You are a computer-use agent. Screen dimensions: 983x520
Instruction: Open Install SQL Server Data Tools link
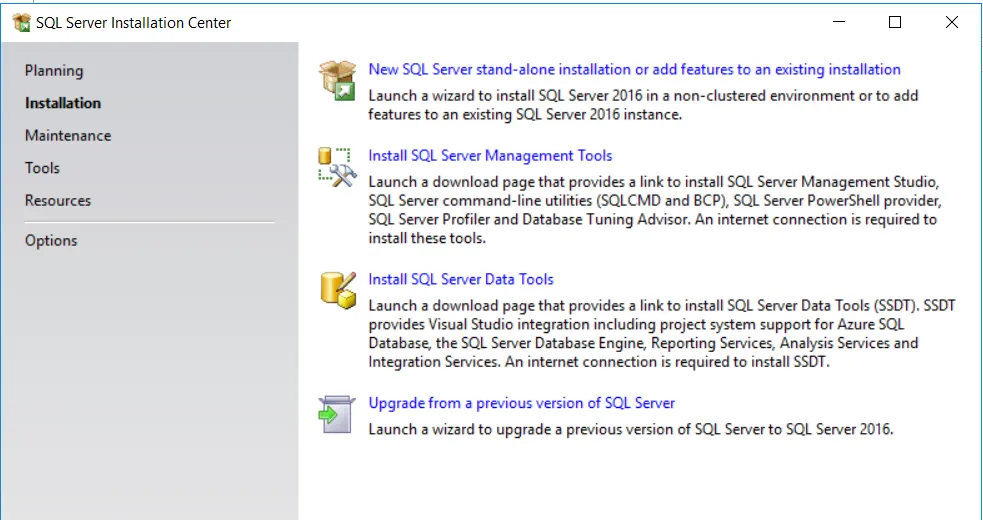tap(461, 279)
